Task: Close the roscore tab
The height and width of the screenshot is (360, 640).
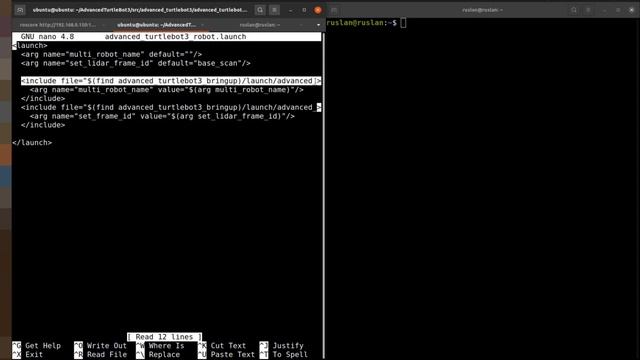Action: 104,25
